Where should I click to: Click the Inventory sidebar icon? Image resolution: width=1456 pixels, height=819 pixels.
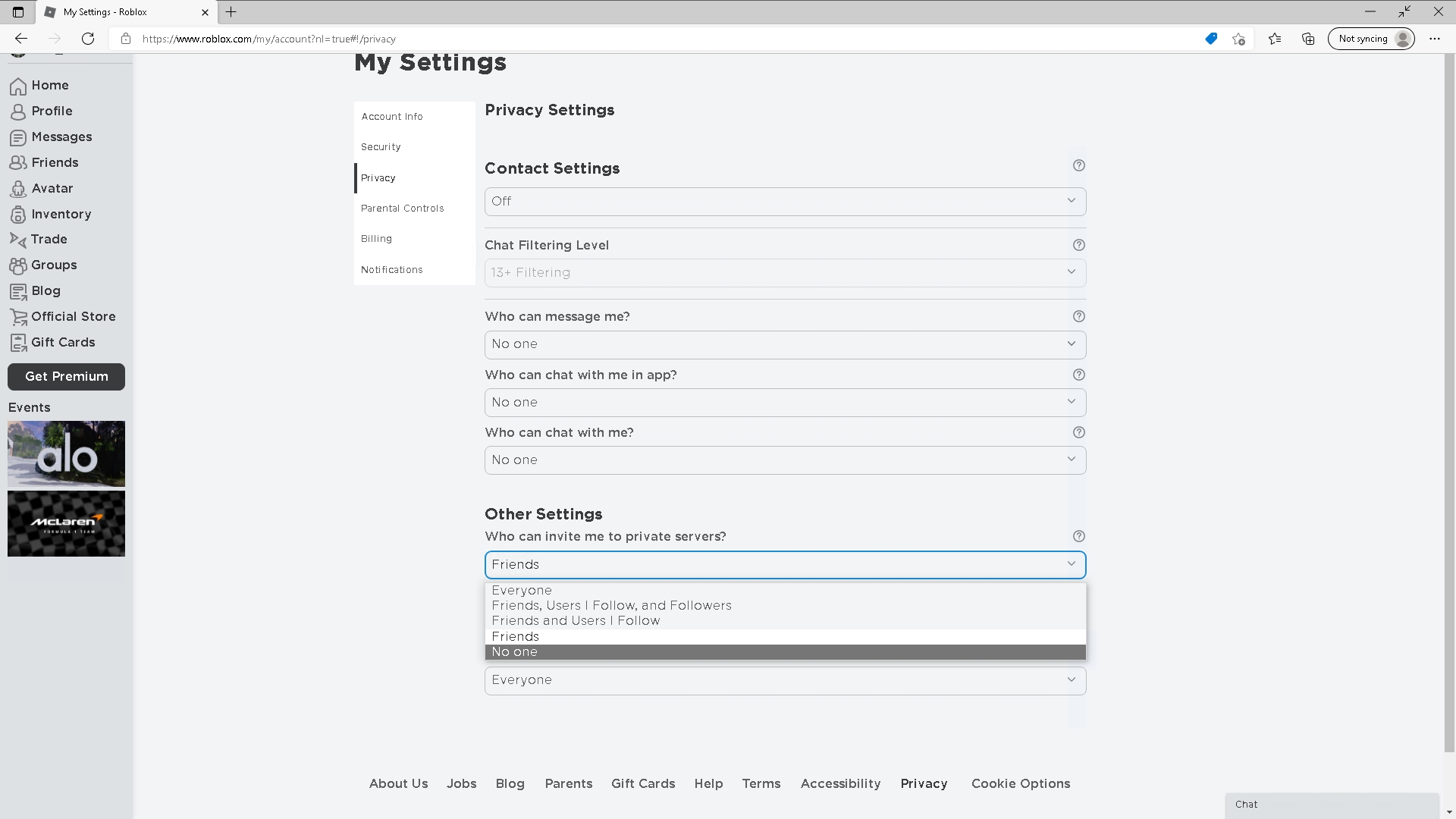[x=18, y=215]
